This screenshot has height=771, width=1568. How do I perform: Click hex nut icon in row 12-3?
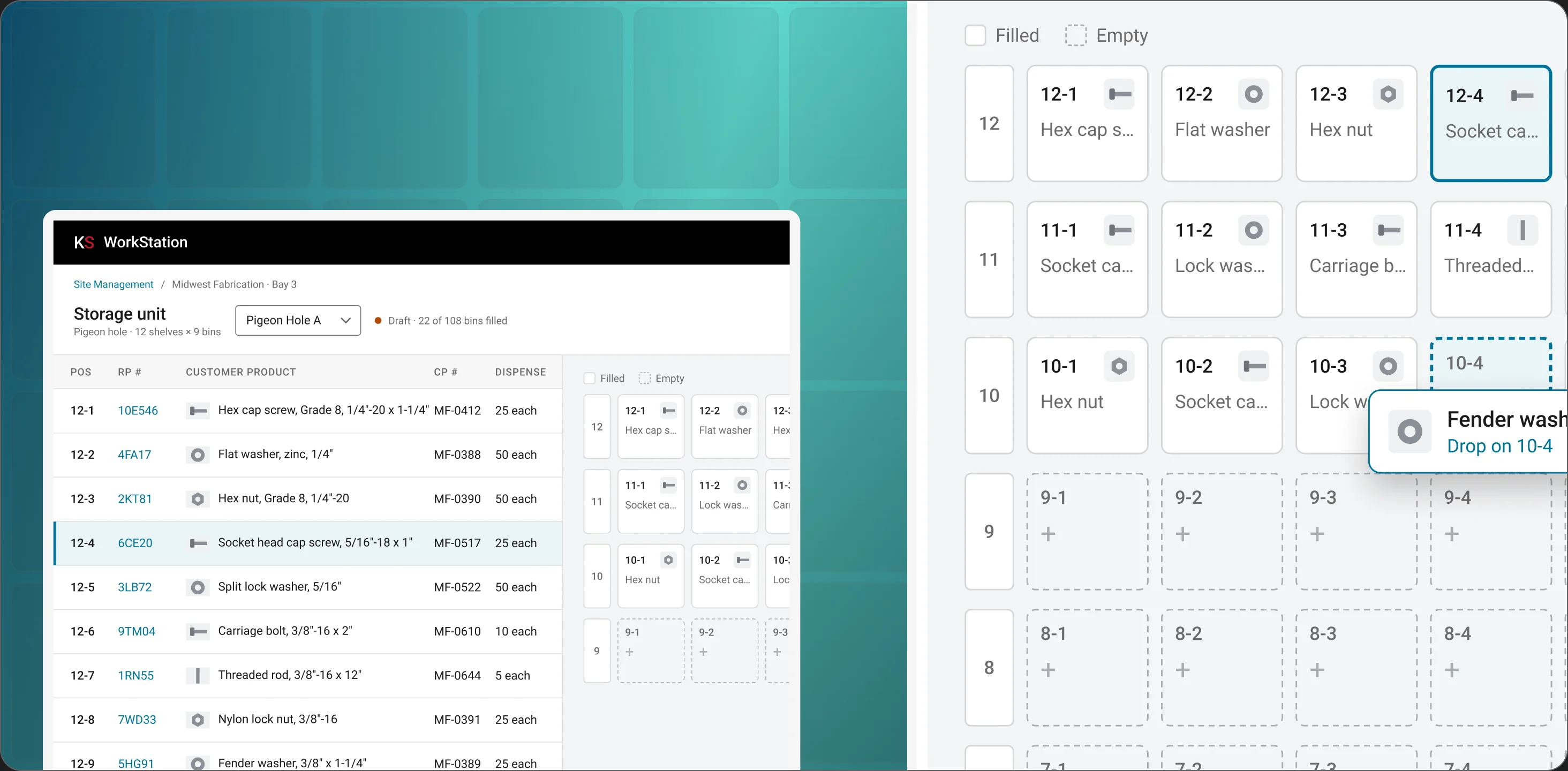[198, 499]
